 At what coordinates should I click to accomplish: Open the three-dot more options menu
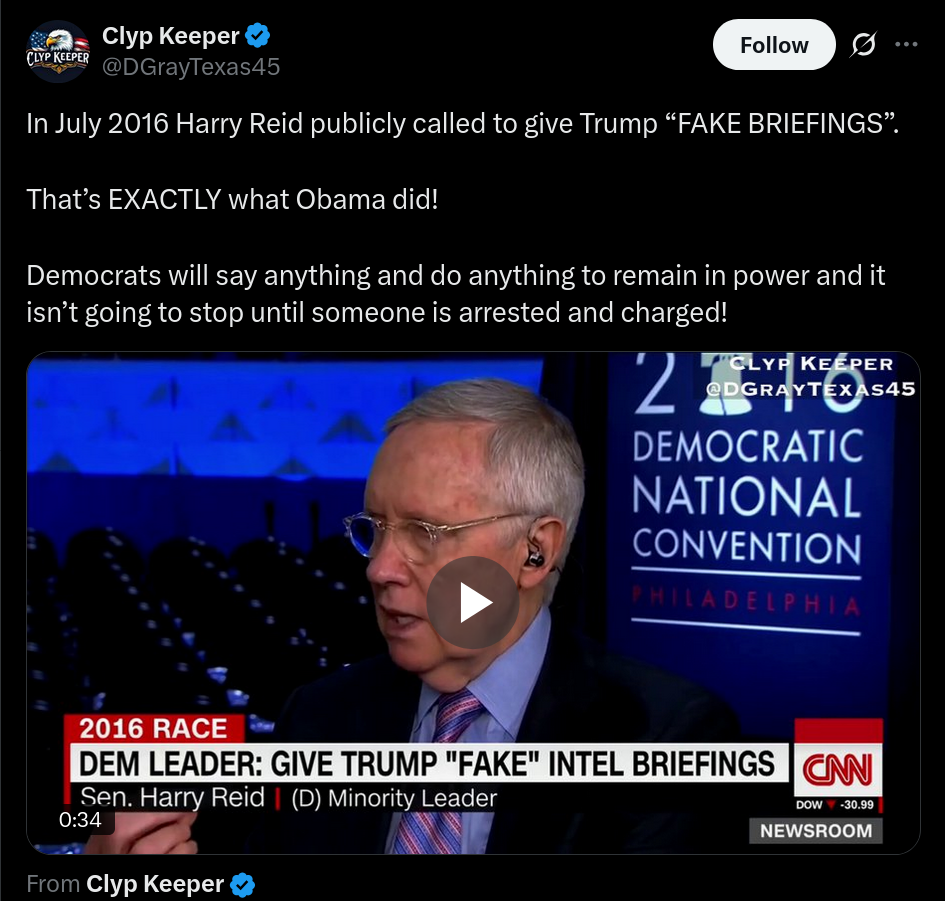click(906, 44)
